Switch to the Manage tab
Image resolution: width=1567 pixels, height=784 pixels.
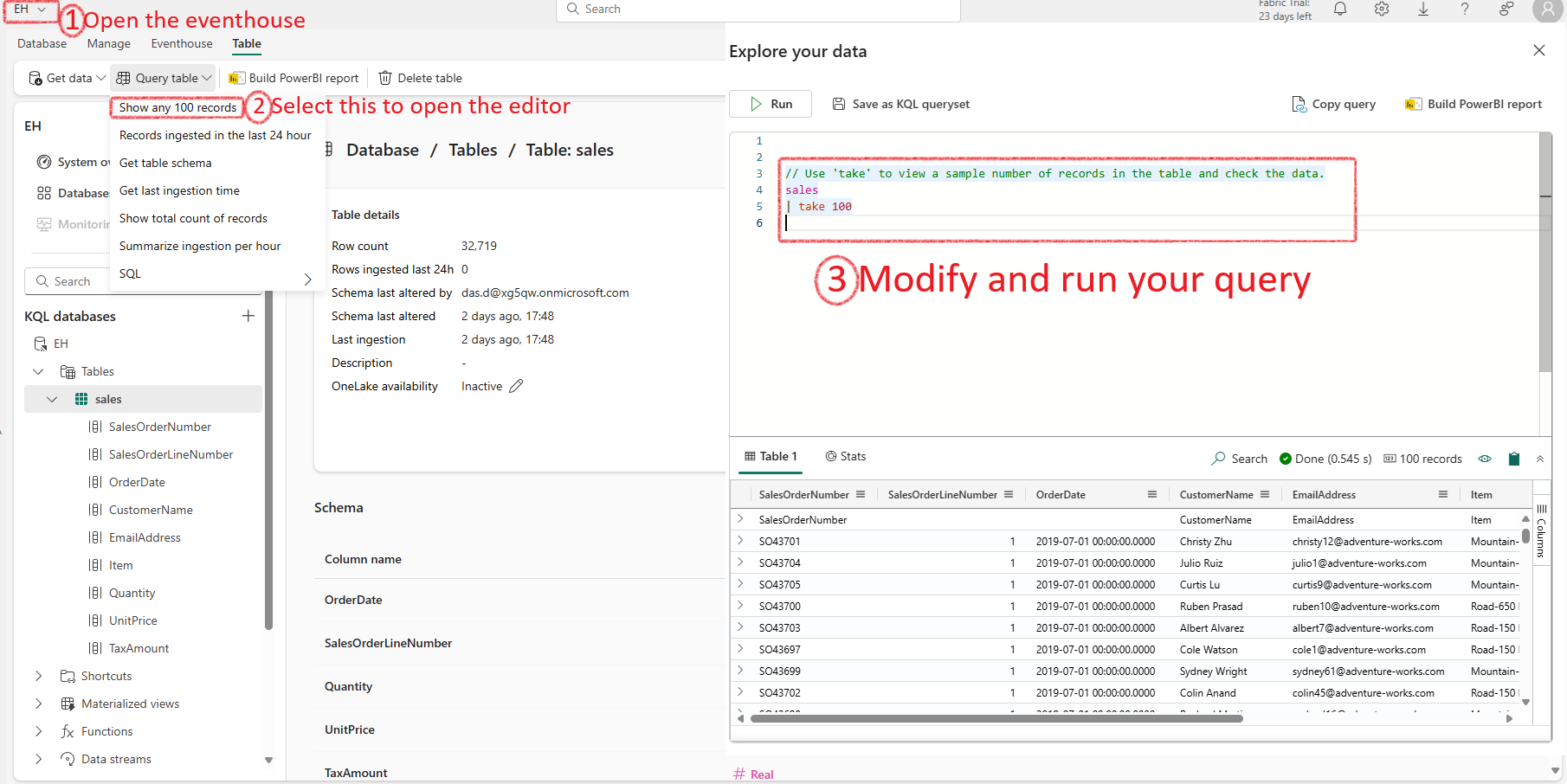point(109,43)
